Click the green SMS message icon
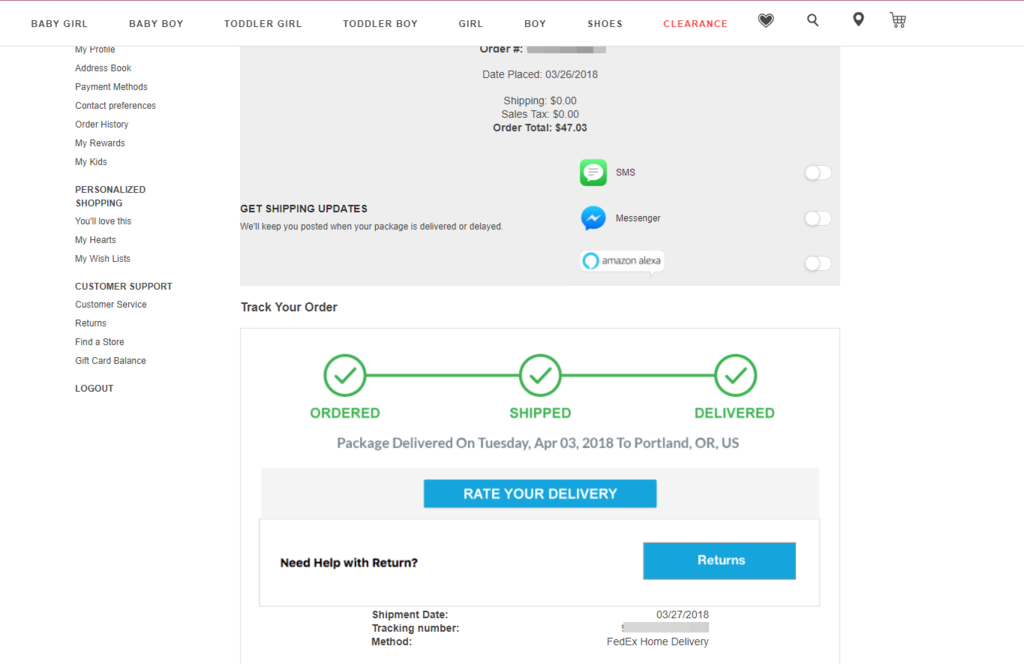Image resolution: width=1024 pixels, height=664 pixels. (593, 173)
